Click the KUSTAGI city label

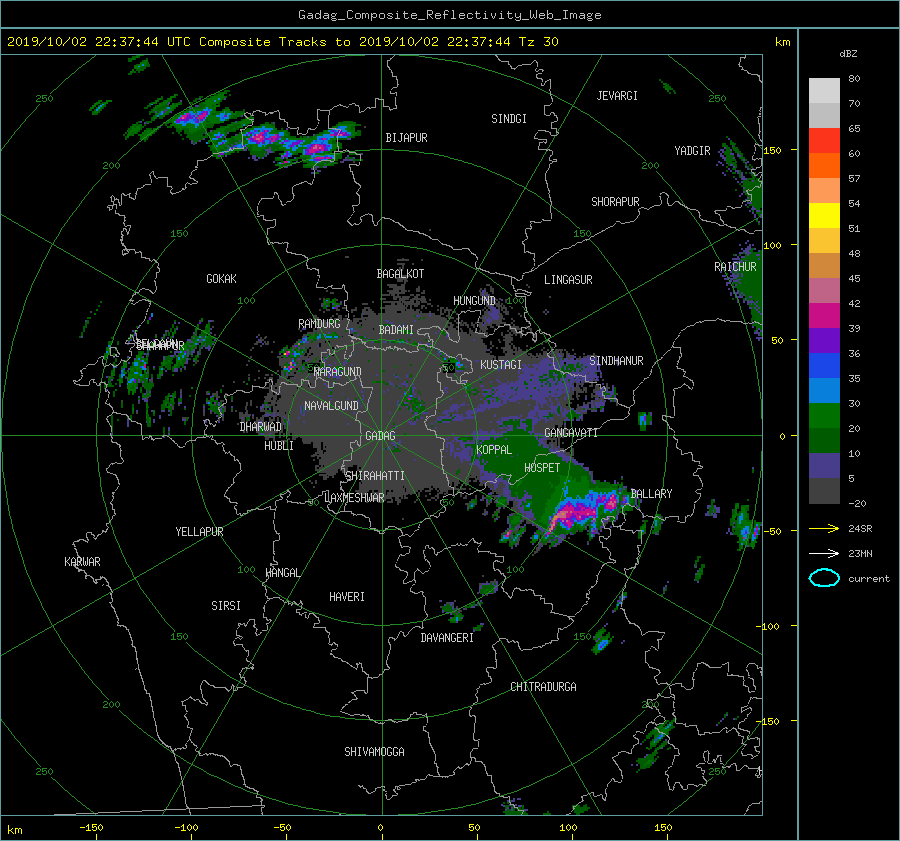501,365
